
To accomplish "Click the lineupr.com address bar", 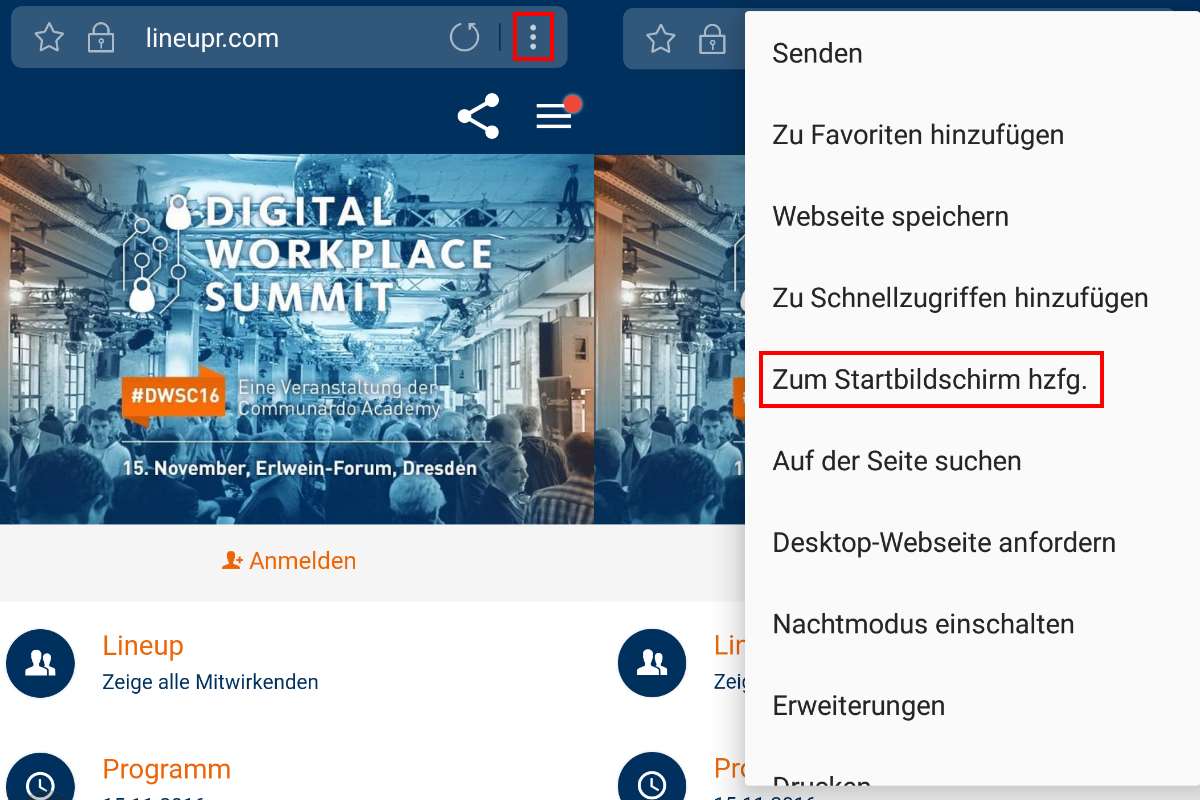I will tap(213, 38).
